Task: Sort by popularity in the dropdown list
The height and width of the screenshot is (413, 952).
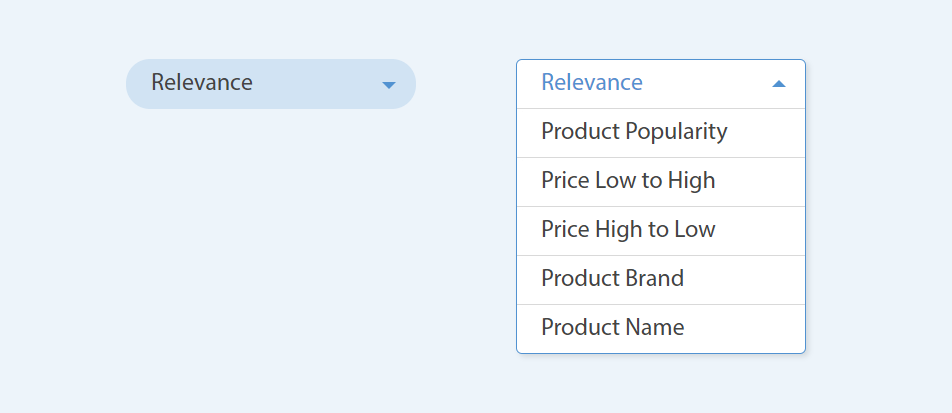Action: click(x=661, y=133)
